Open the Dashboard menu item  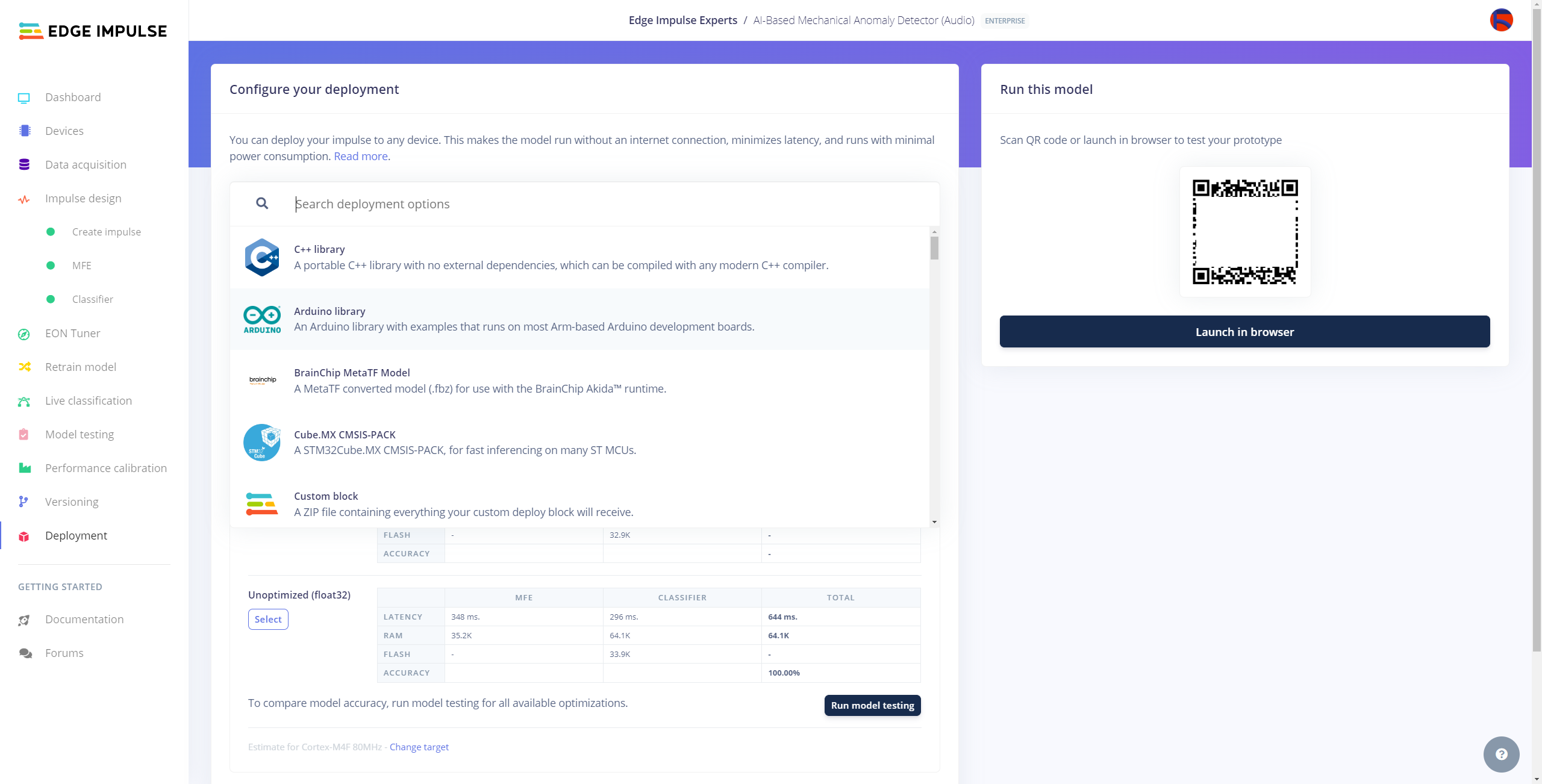coord(73,98)
